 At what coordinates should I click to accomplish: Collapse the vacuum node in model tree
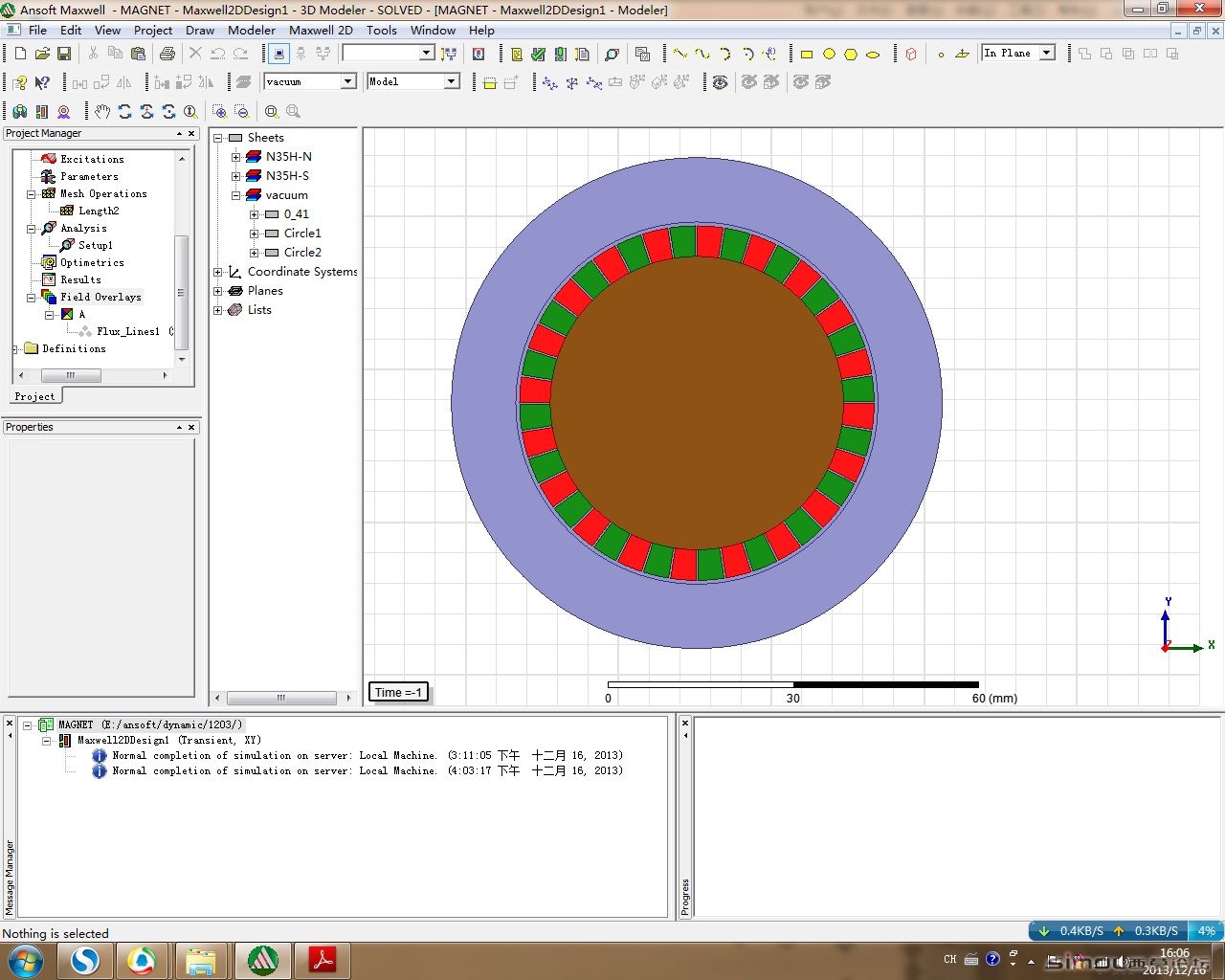236,195
